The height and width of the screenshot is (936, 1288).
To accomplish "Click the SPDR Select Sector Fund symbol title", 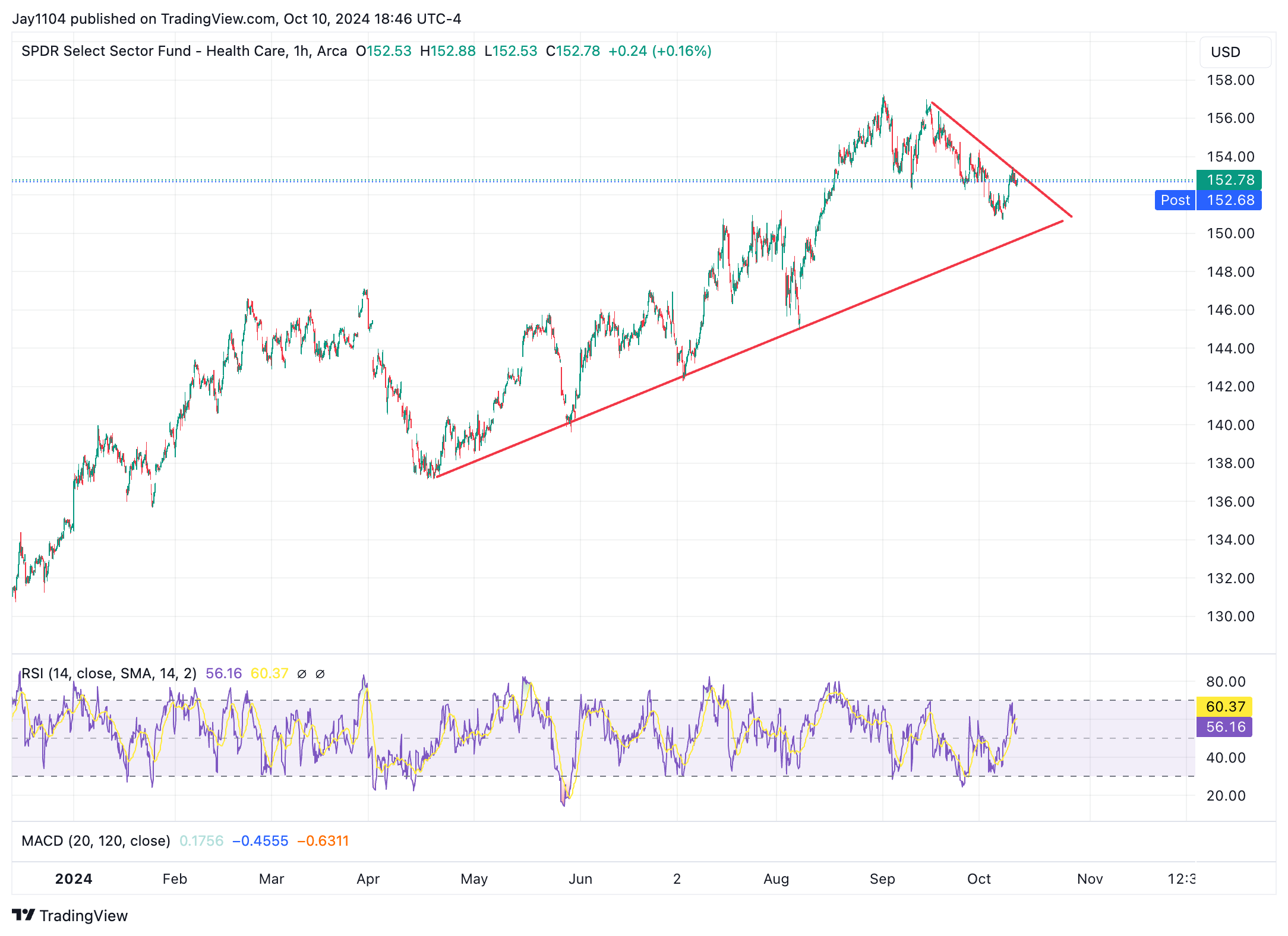I will pyautogui.click(x=184, y=51).
